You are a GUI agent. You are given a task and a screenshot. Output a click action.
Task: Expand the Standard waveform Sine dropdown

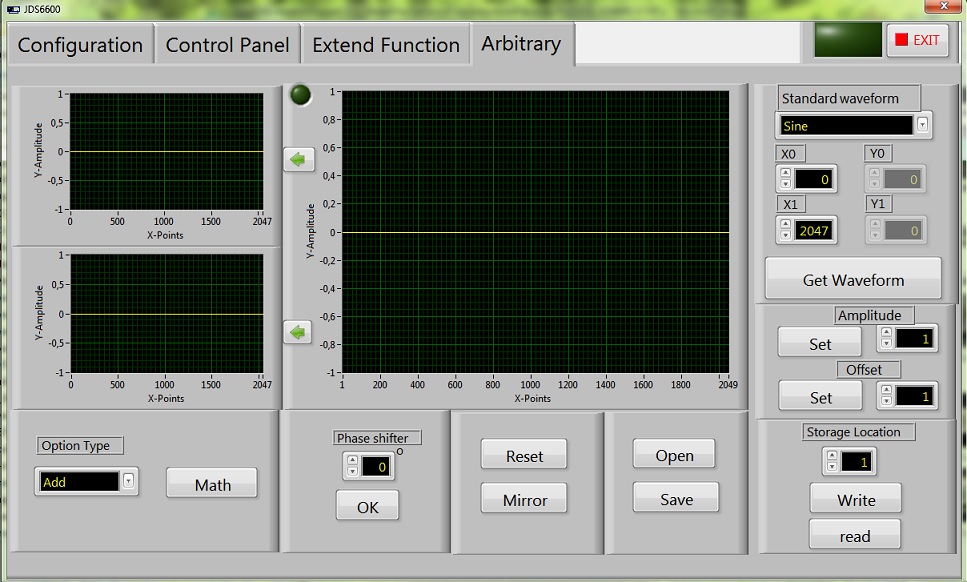(922, 125)
